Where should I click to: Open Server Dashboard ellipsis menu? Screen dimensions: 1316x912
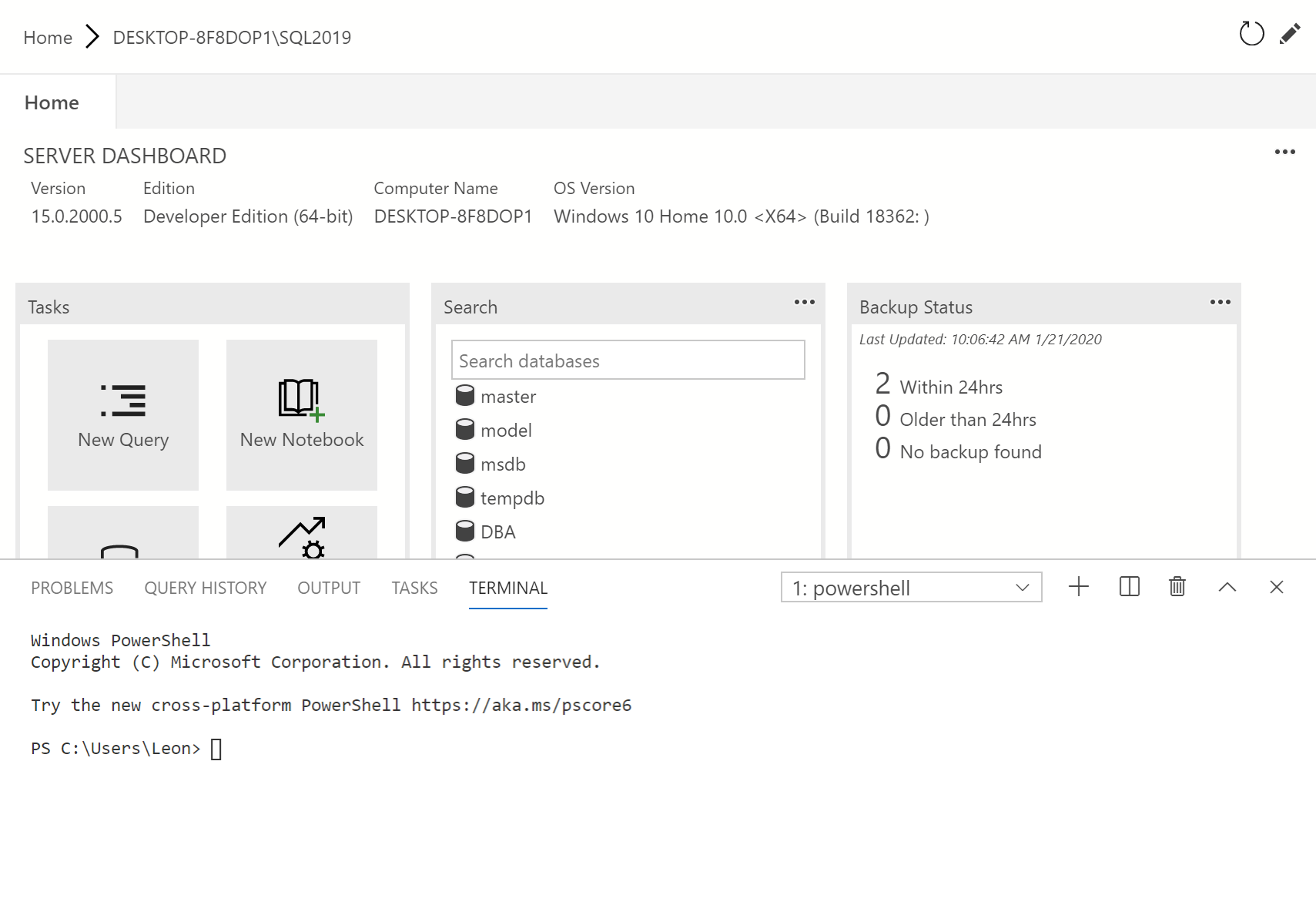tap(1284, 152)
